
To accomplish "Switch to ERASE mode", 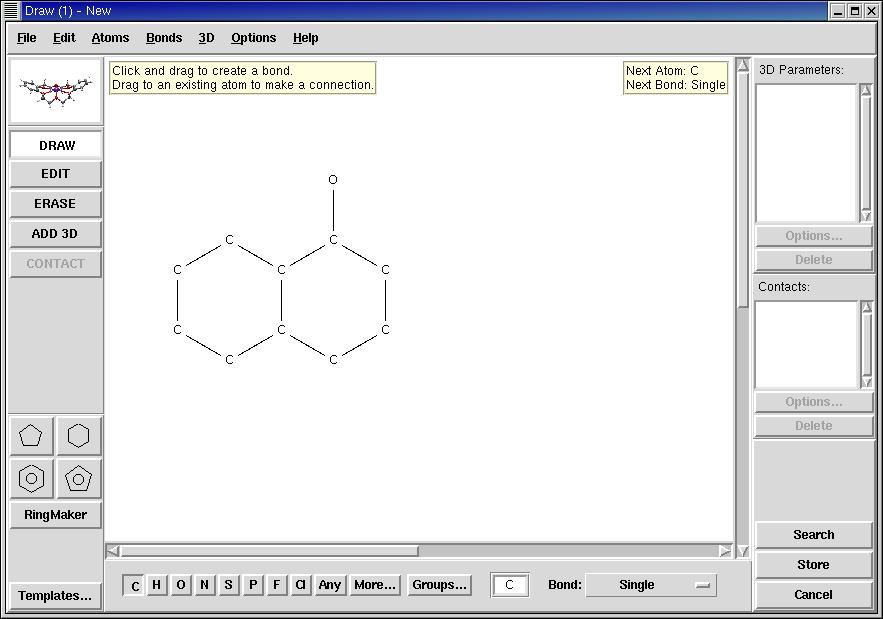I will [x=55, y=203].
